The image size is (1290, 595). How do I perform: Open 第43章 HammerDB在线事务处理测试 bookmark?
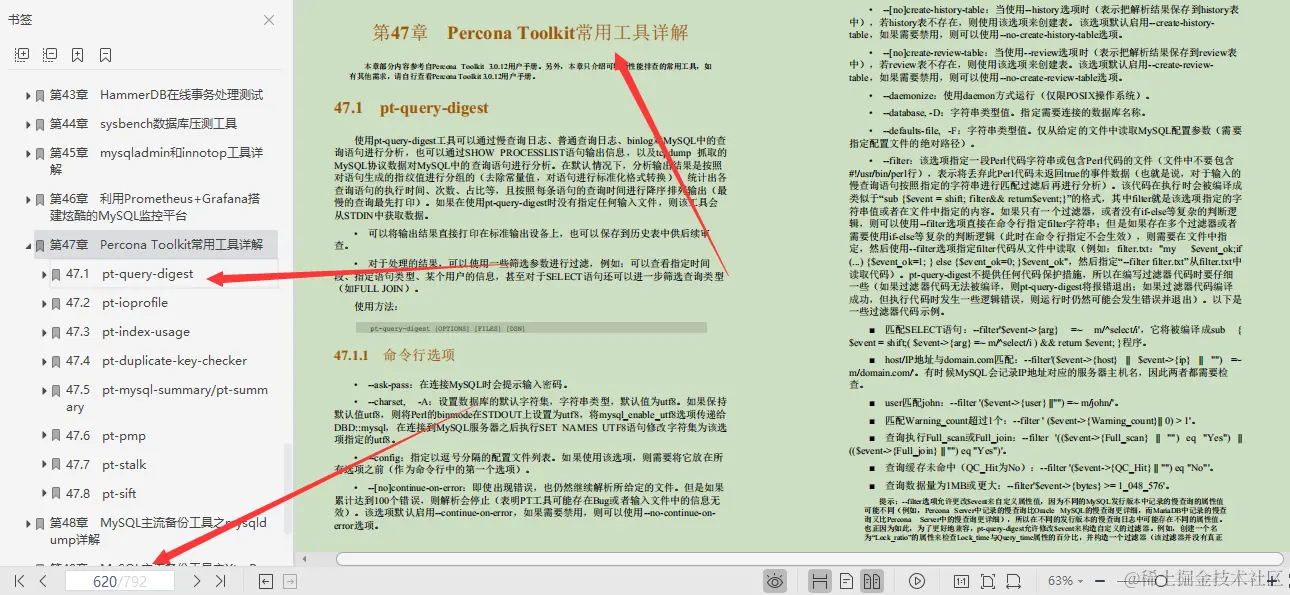pos(156,95)
